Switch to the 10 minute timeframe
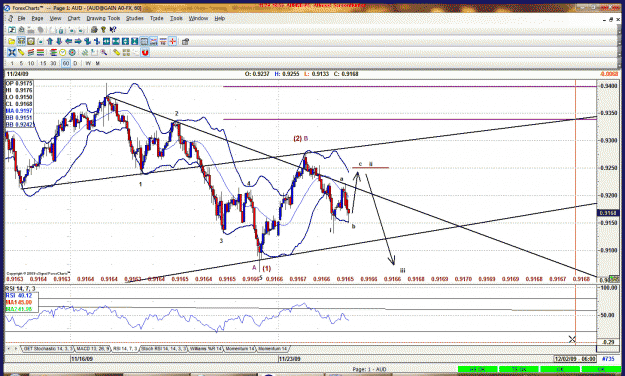The height and width of the screenshot is (376, 625). pos(31,63)
